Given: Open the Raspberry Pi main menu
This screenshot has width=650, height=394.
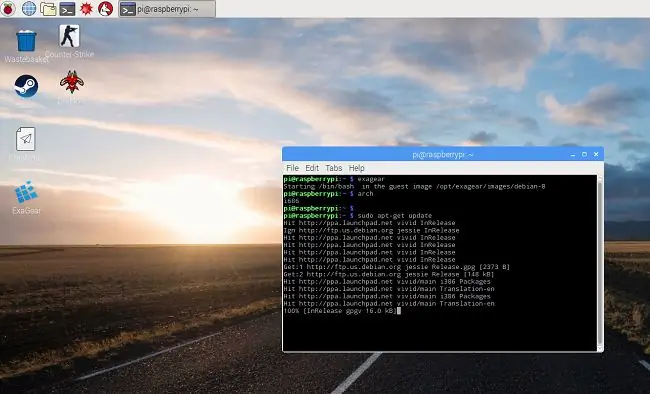Looking at the screenshot, I should pos(8,8).
